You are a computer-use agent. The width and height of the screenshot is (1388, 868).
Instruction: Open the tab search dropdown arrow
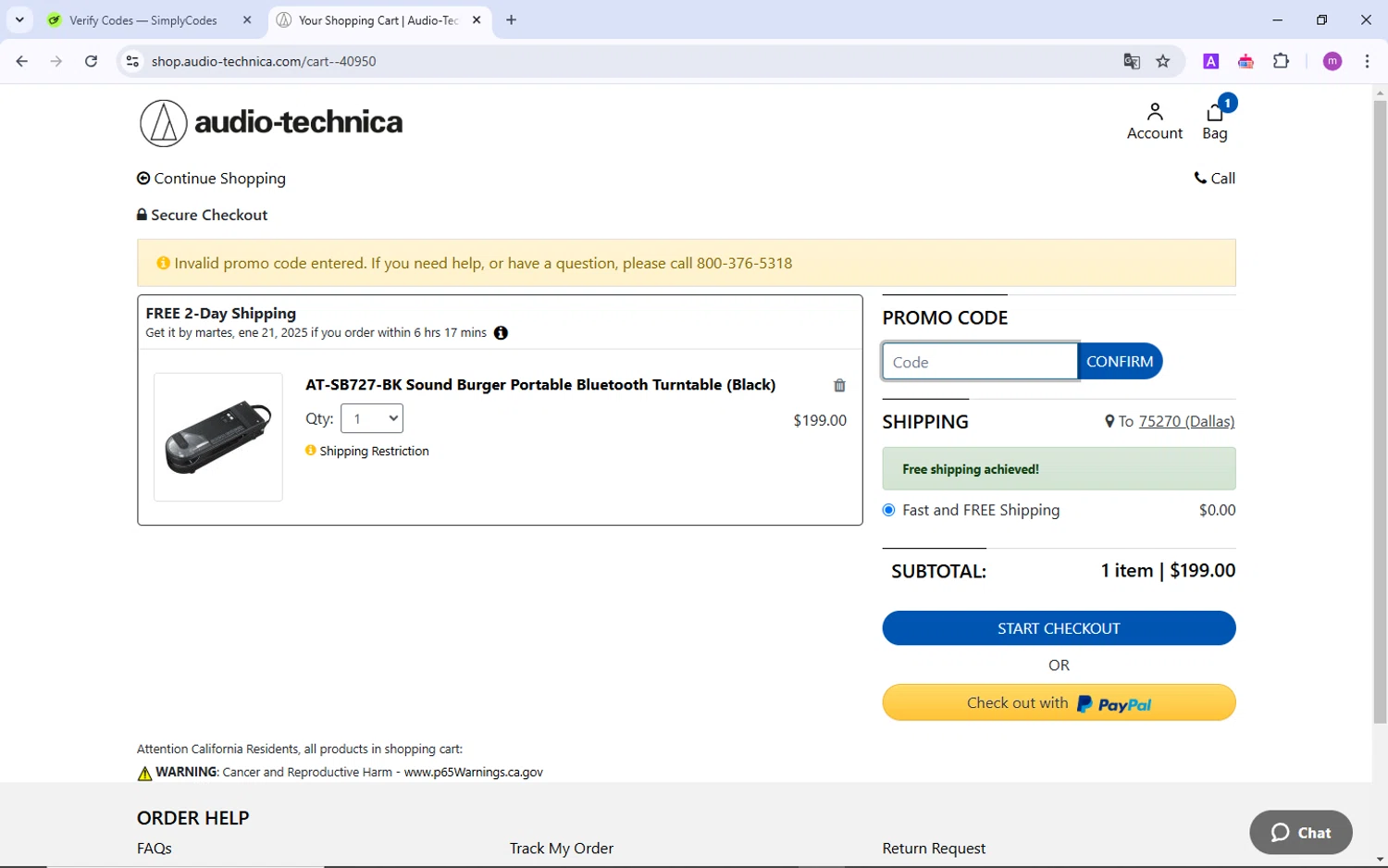(x=19, y=19)
